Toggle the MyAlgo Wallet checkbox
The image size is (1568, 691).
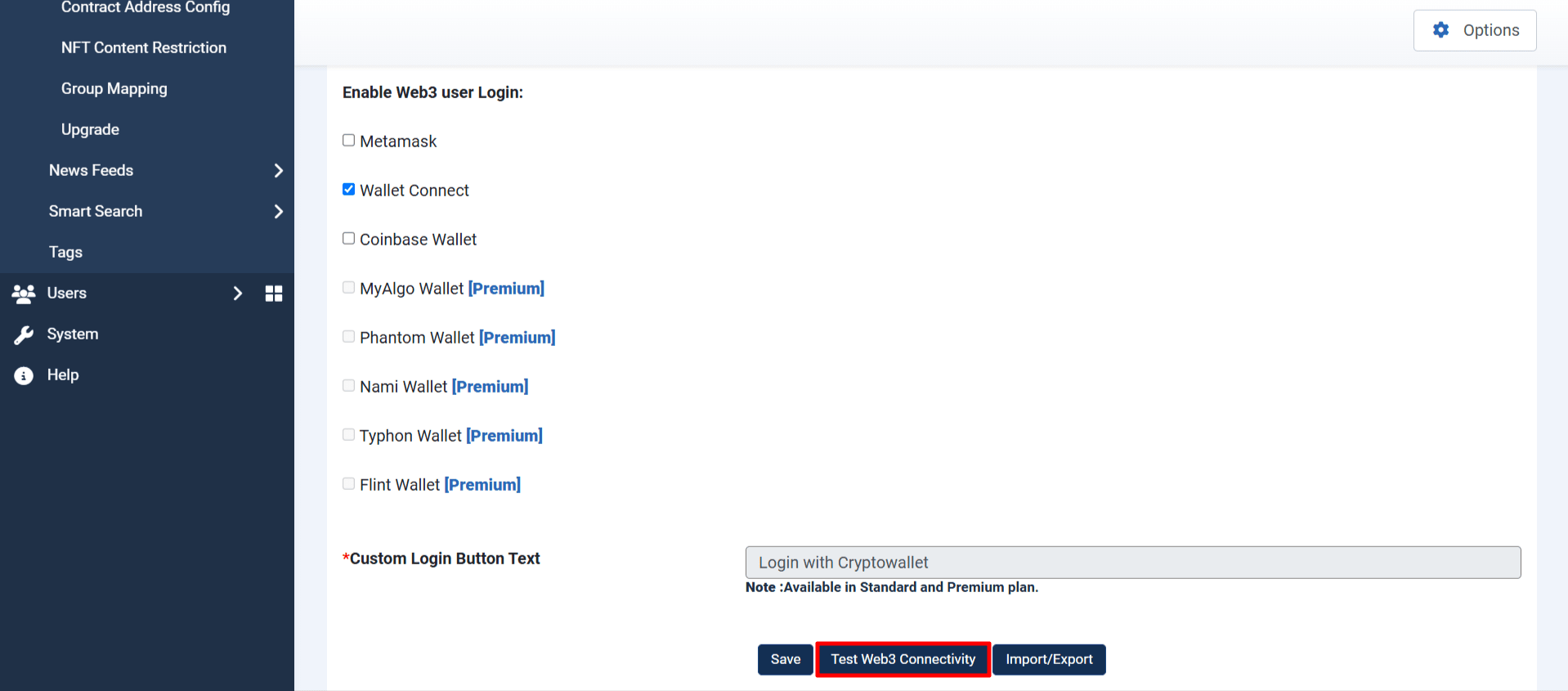tap(348, 288)
